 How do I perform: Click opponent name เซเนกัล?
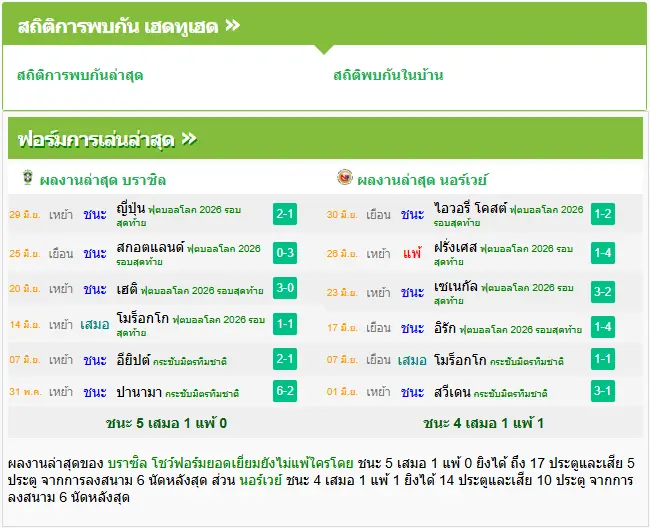(456, 286)
